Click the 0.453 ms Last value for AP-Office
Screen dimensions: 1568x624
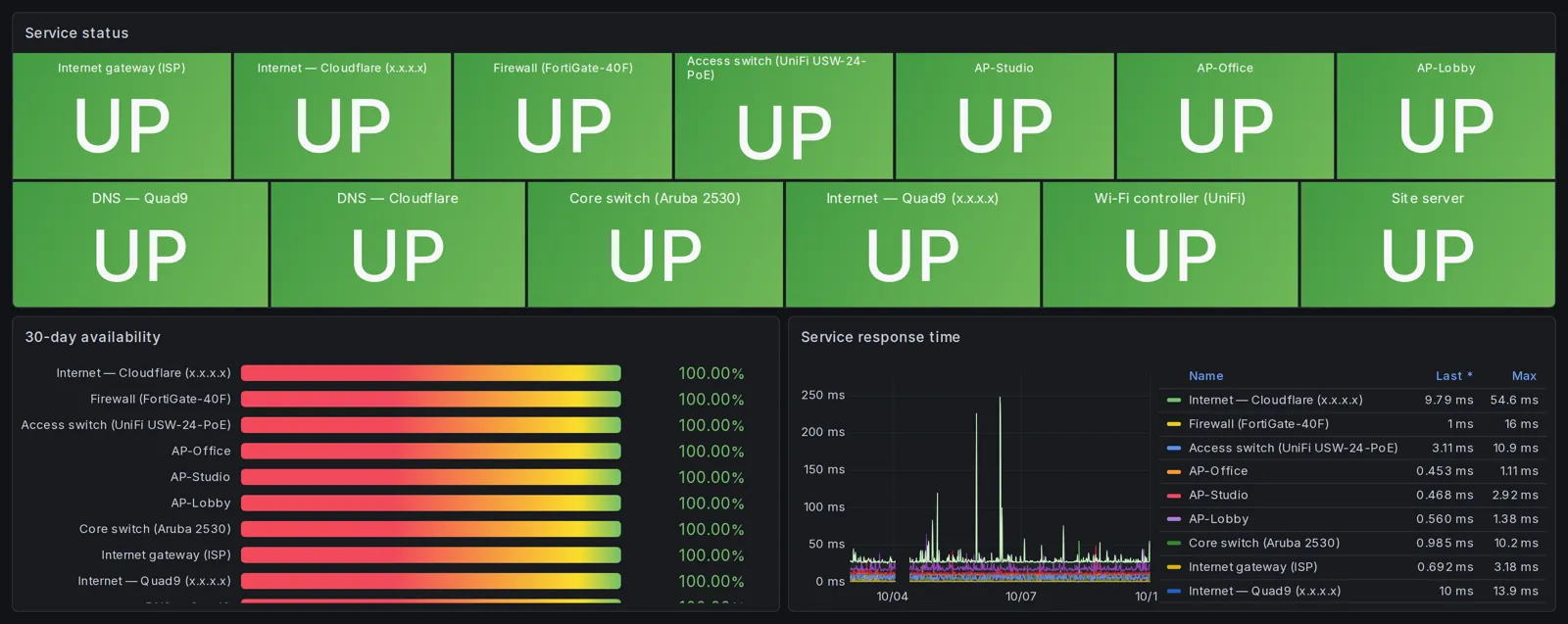pyautogui.click(x=1445, y=471)
